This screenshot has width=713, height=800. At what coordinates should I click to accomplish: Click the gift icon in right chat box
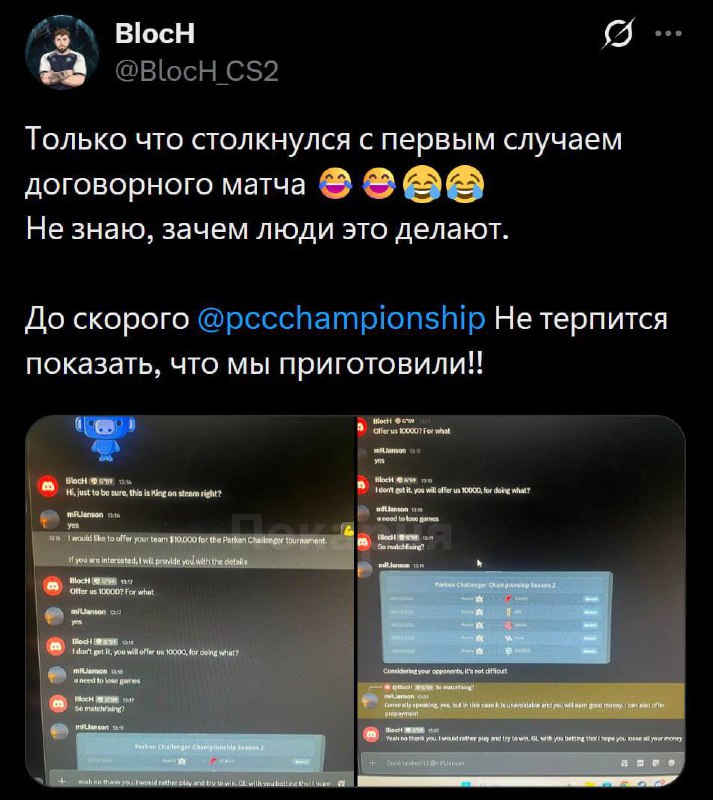[624, 762]
